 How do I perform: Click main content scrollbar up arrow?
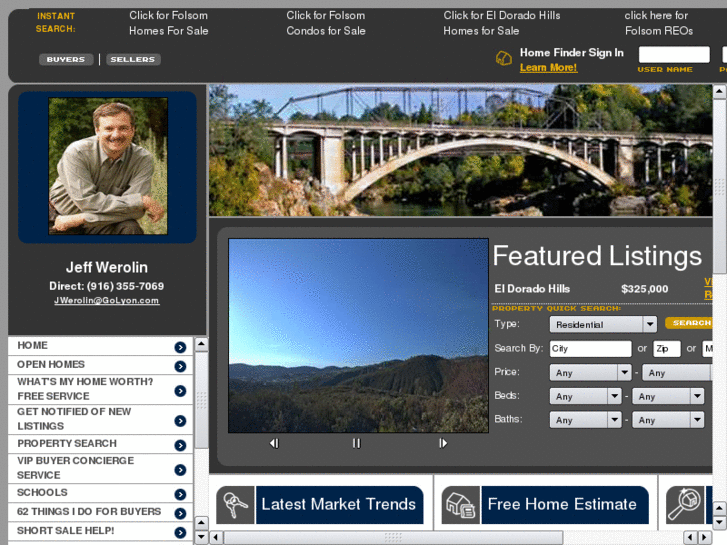[x=719, y=91]
